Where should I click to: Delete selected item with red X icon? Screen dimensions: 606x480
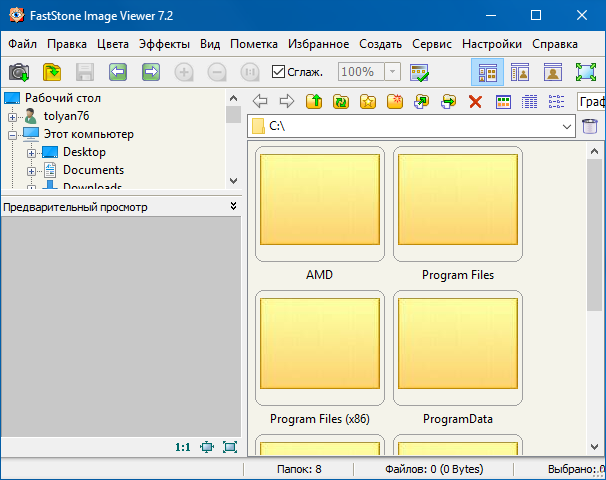coord(475,101)
